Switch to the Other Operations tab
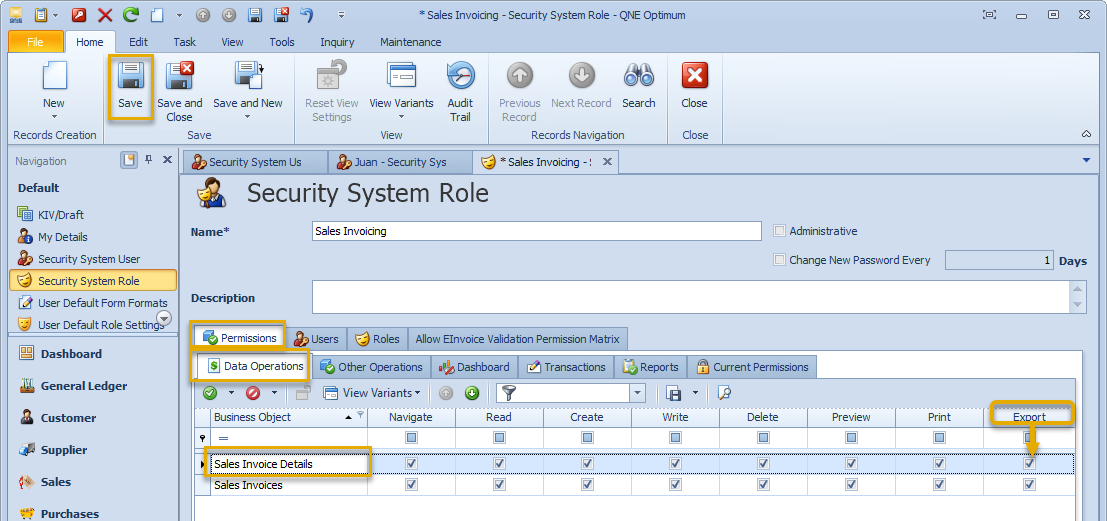Viewport: 1107px width, 521px height. [371, 367]
